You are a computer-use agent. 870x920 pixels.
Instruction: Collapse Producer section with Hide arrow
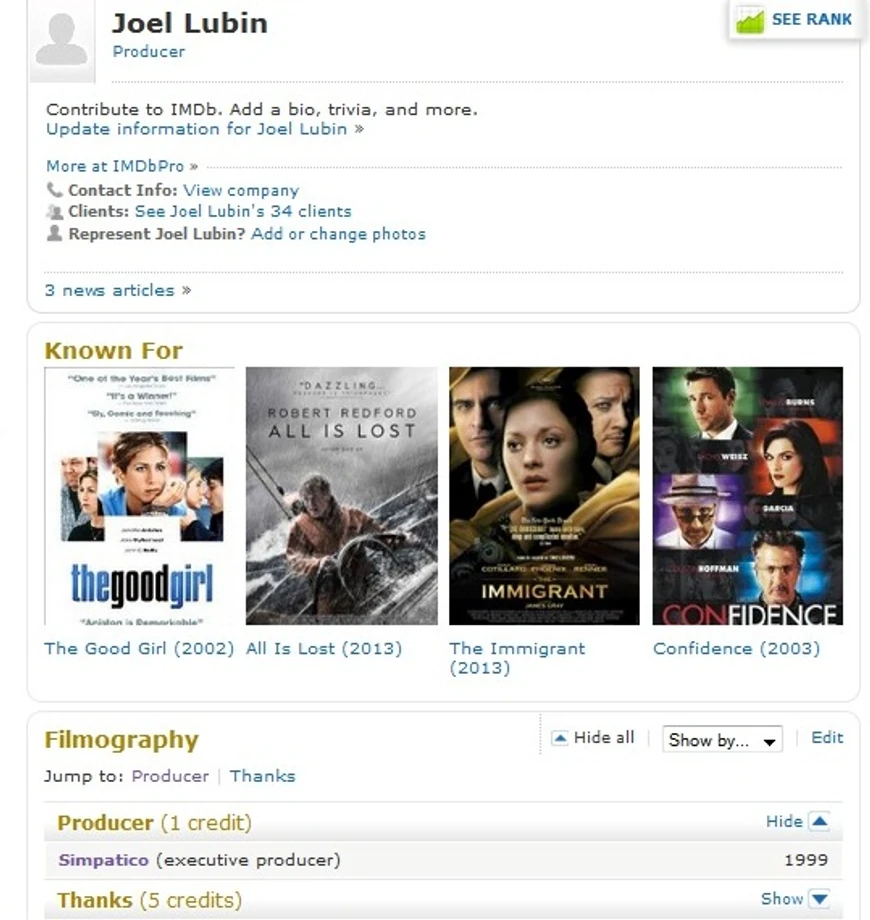[x=819, y=821]
